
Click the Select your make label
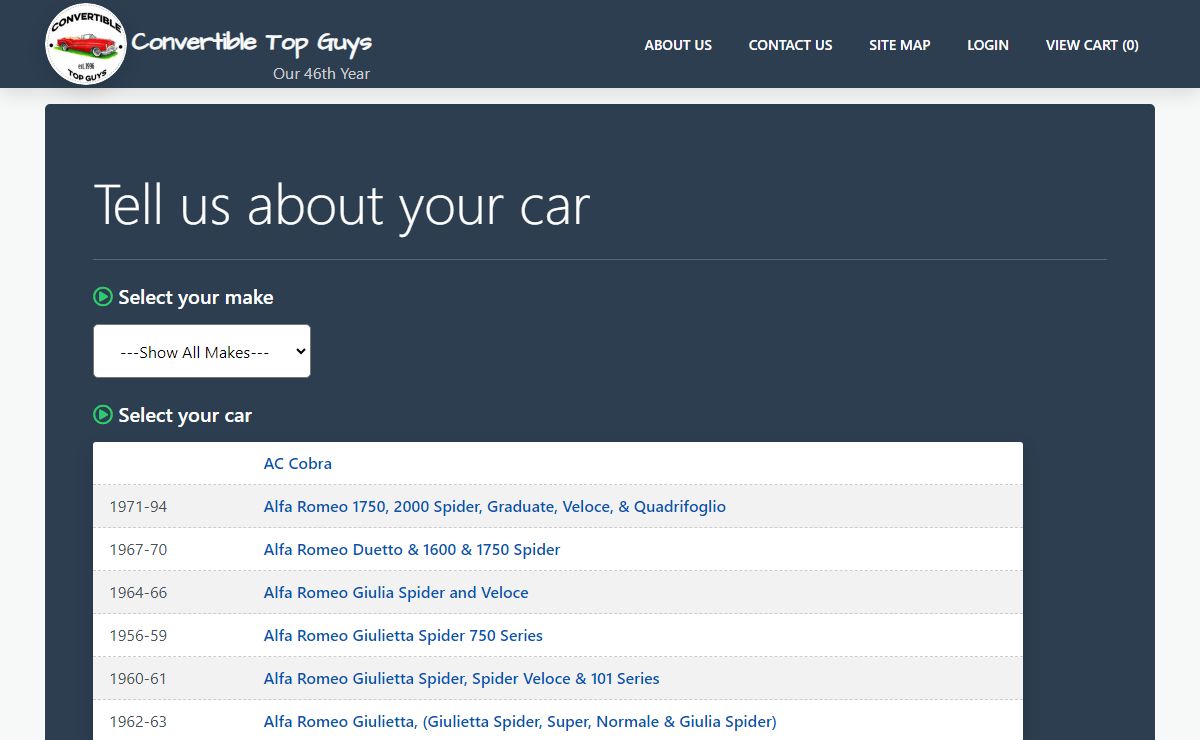pyautogui.click(x=196, y=297)
